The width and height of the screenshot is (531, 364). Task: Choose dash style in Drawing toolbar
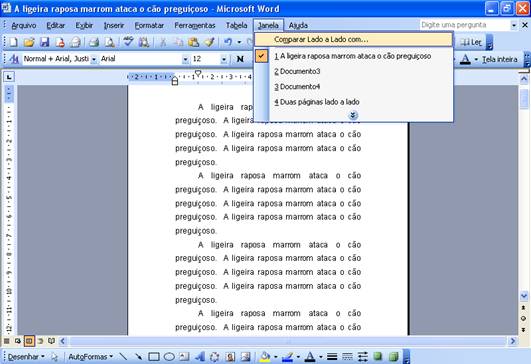(347, 357)
